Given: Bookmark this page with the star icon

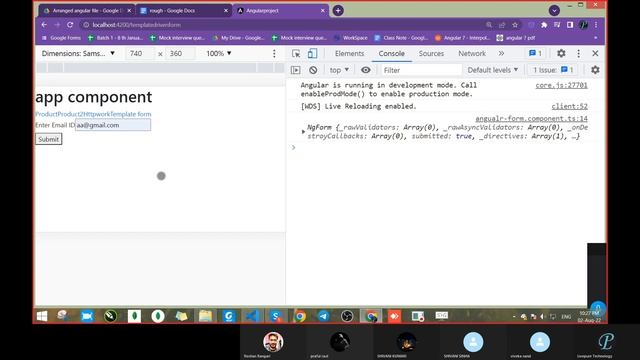Looking at the screenshot, I should (515, 25).
